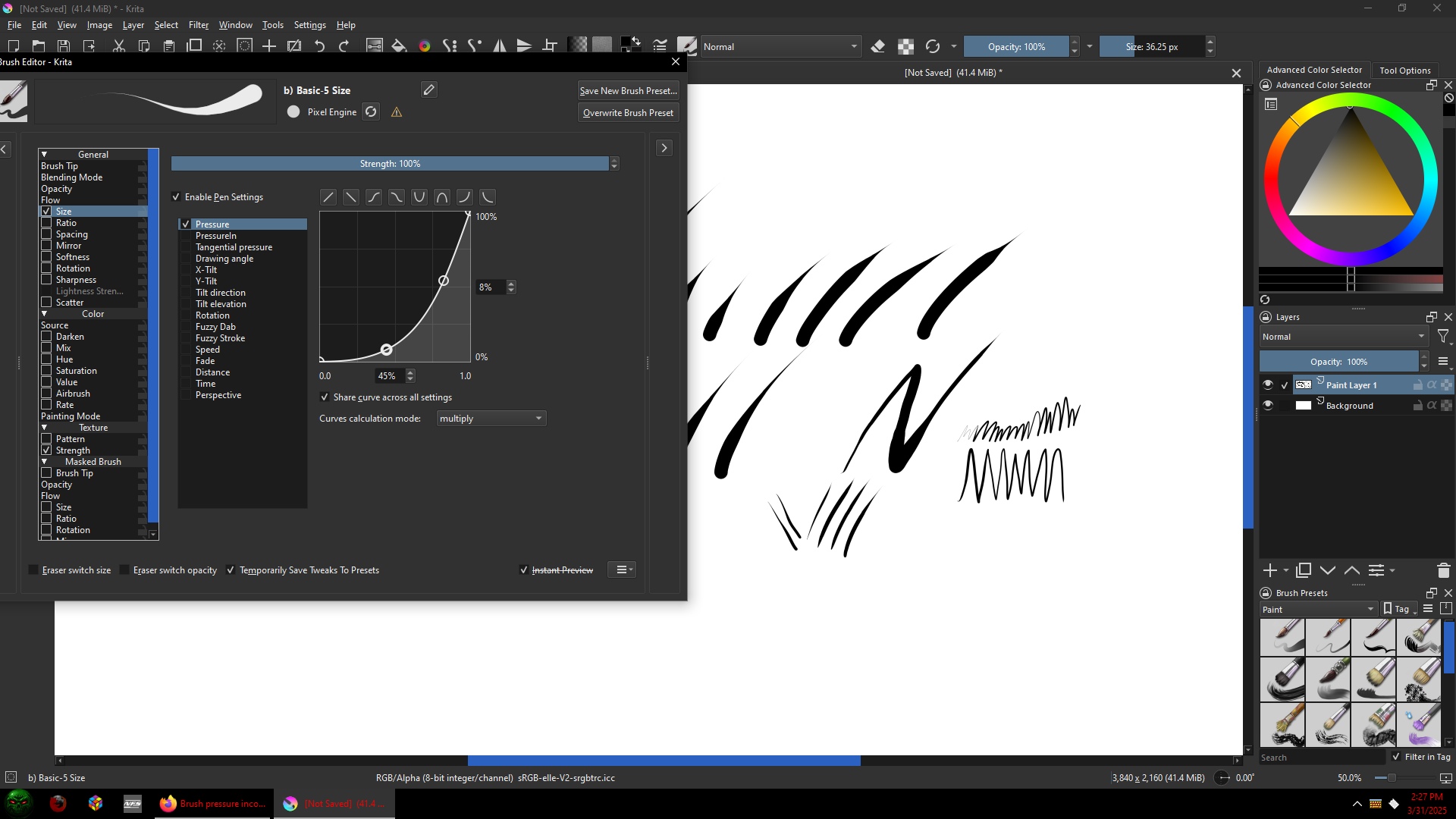The image size is (1456, 819).
Task: Click the Tag button in Brush Presets
Action: click(x=1399, y=609)
